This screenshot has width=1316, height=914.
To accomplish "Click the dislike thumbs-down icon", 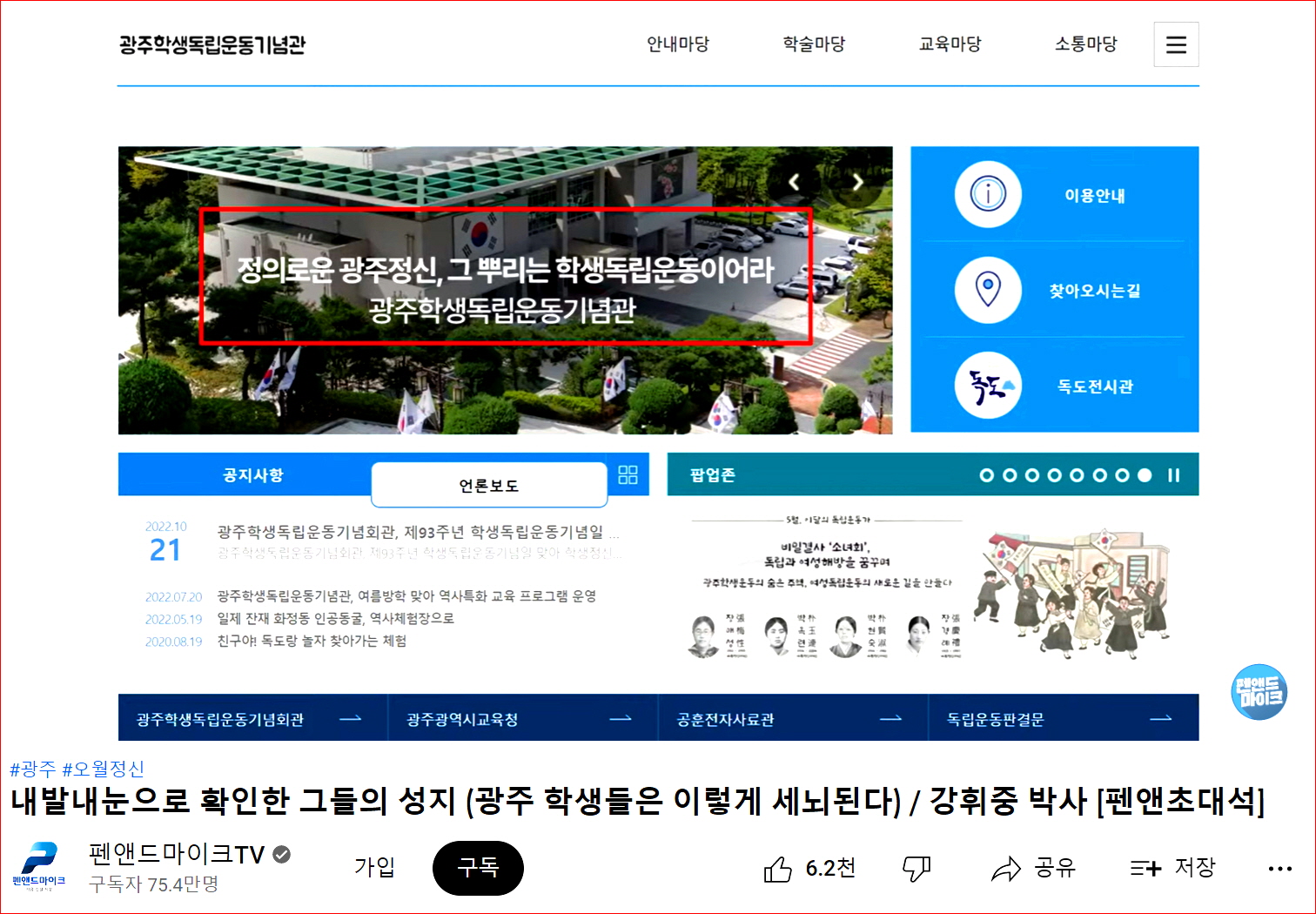I will [916, 869].
